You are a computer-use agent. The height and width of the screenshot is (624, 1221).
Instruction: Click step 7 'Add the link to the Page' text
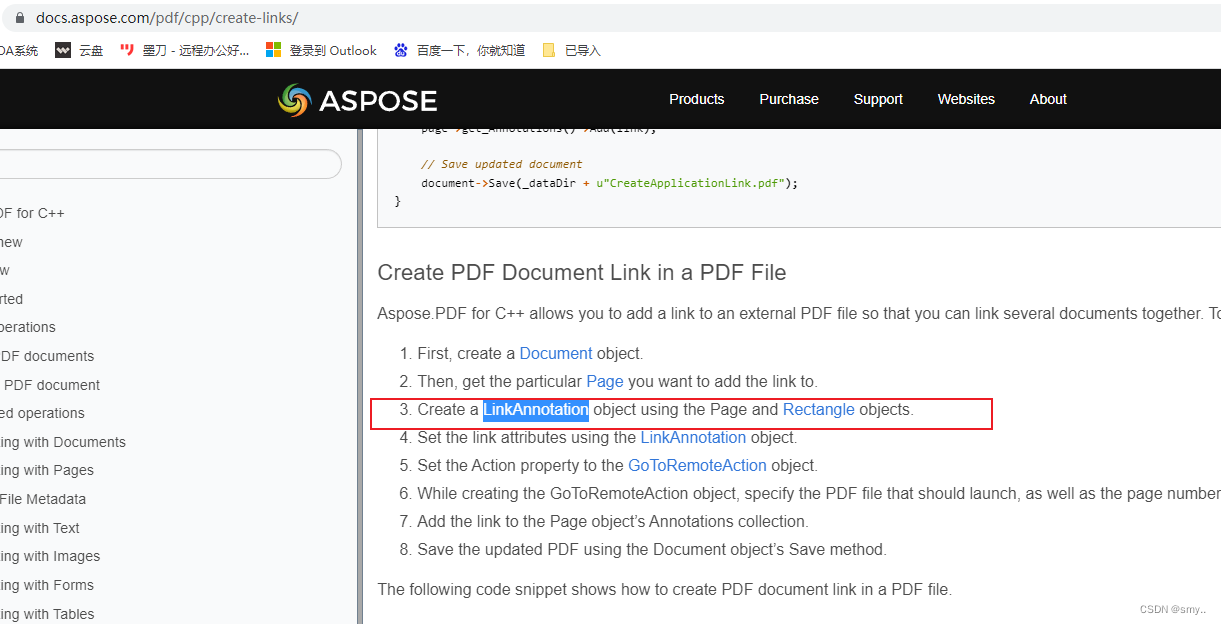[612, 521]
